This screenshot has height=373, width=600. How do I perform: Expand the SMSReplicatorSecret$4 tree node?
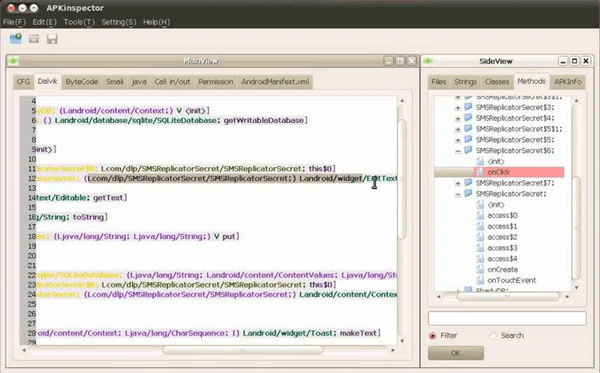coord(458,119)
